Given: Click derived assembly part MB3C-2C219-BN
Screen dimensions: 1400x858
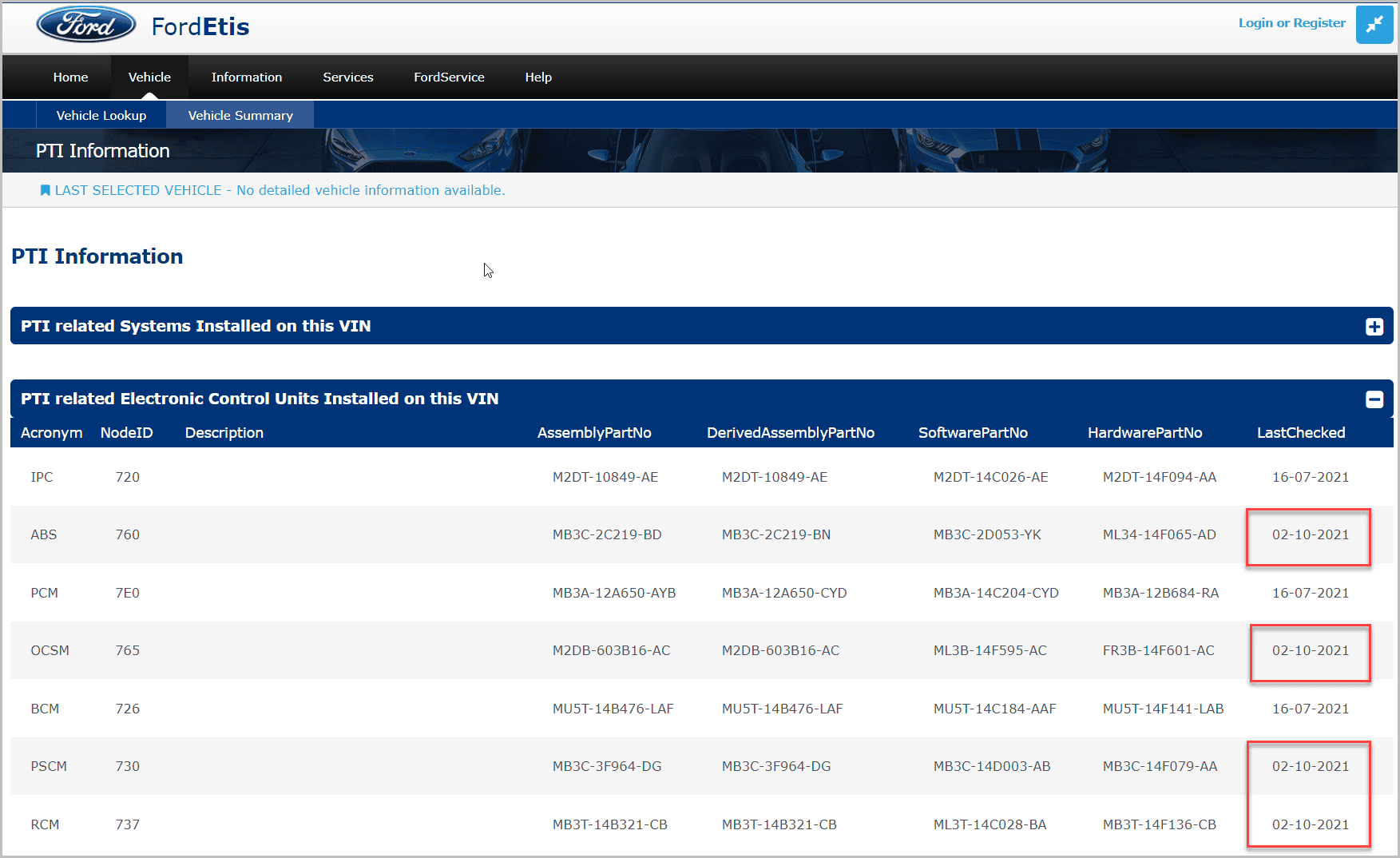Looking at the screenshot, I should (x=776, y=534).
